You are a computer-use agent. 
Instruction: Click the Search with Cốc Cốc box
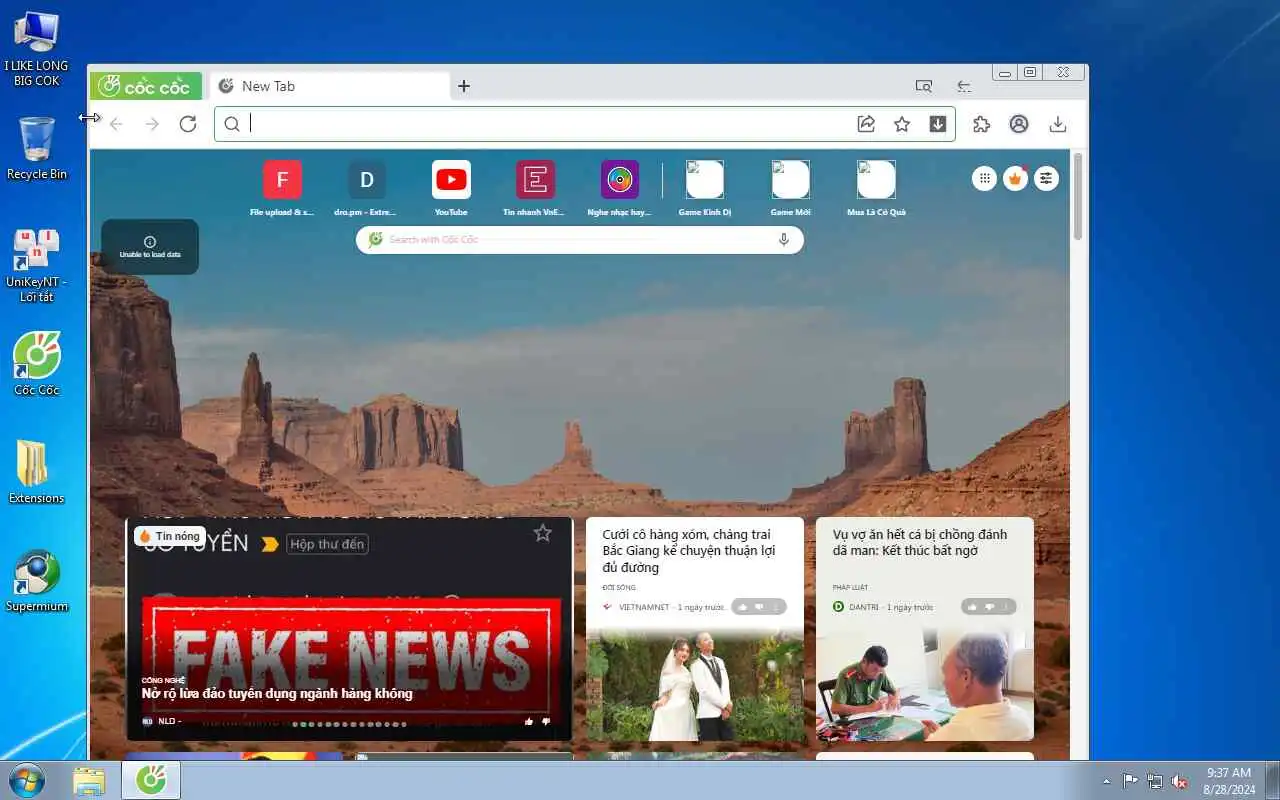[580, 239]
